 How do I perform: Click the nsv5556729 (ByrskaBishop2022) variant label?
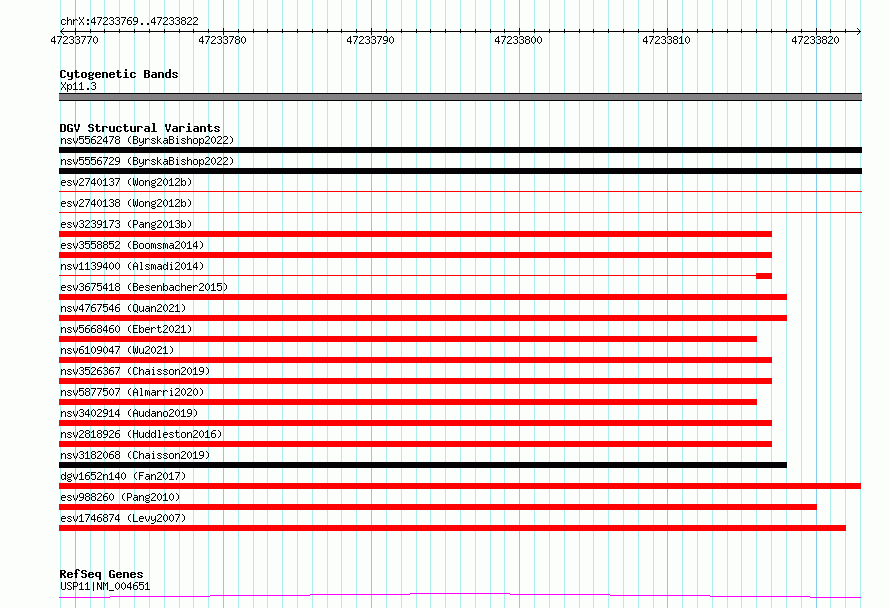click(x=147, y=161)
